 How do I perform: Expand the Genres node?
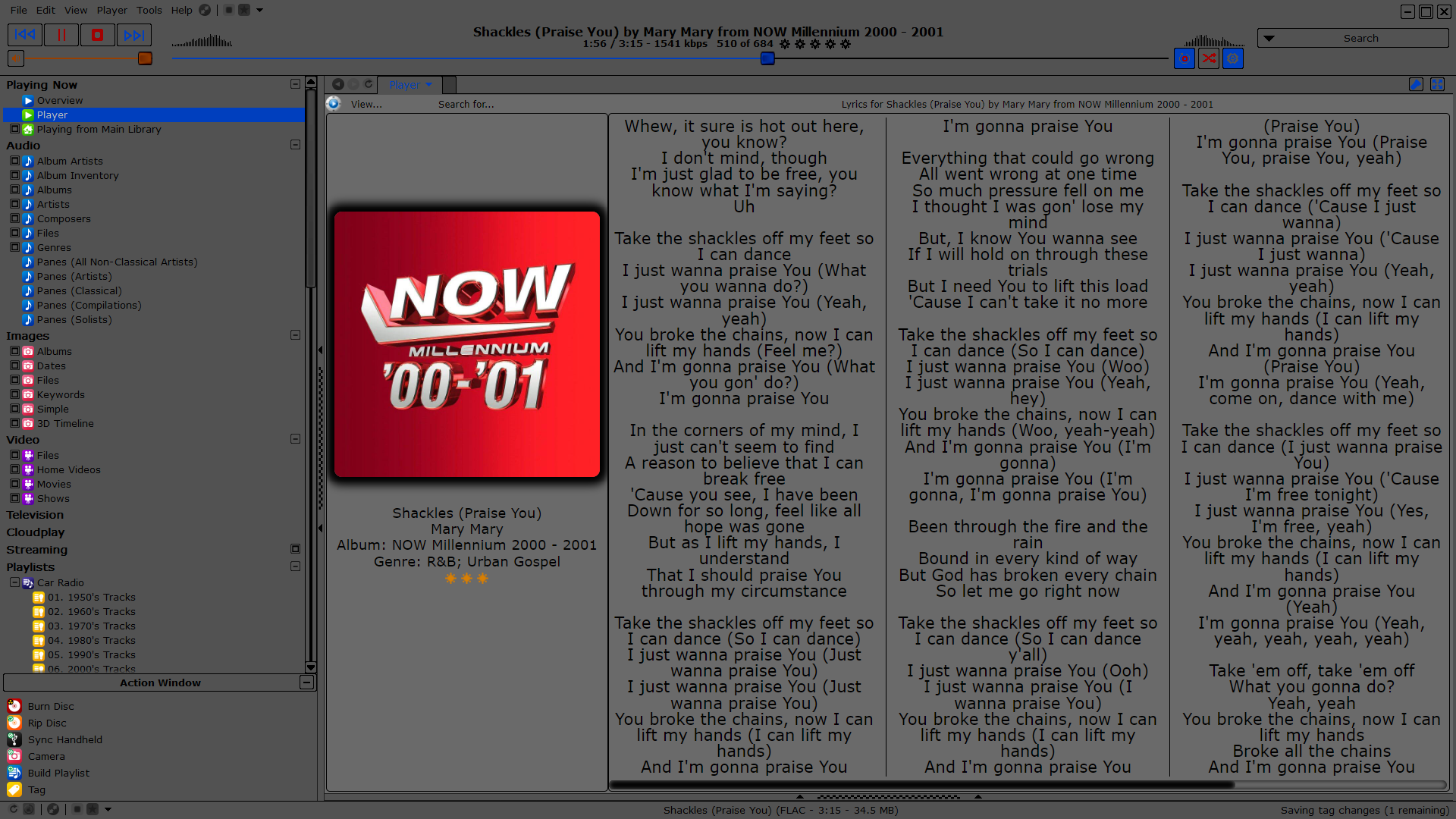pyautogui.click(x=14, y=247)
